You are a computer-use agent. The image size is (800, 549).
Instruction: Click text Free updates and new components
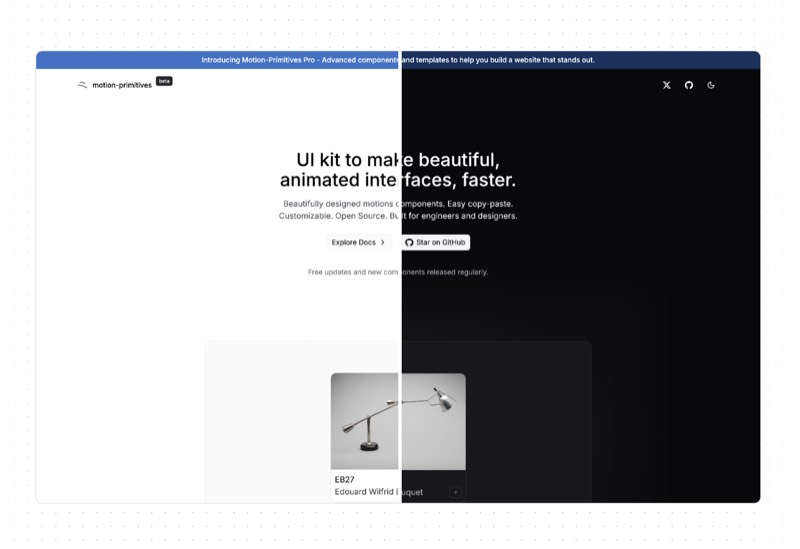point(398,272)
